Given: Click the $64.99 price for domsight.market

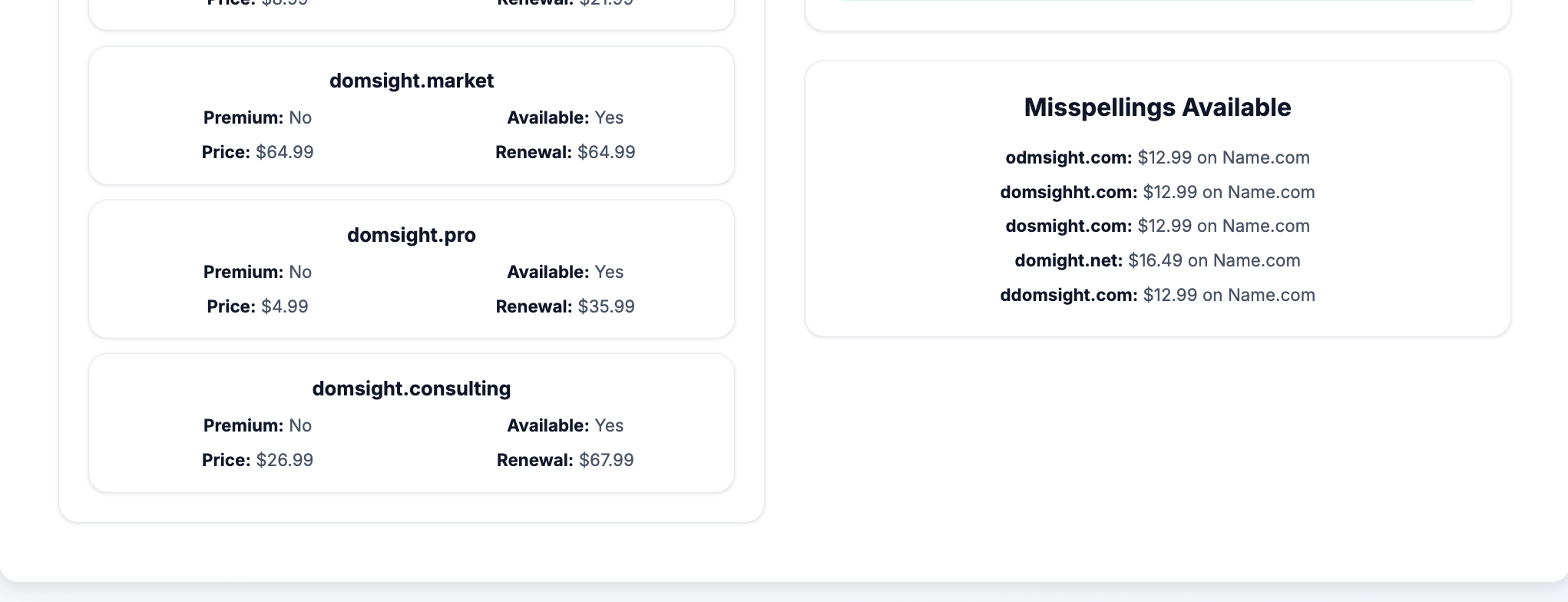Looking at the screenshot, I should tap(284, 152).
